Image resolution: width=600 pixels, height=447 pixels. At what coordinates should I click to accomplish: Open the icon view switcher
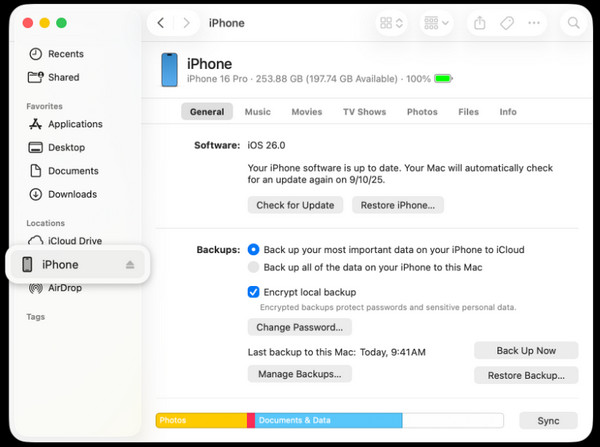[x=391, y=23]
